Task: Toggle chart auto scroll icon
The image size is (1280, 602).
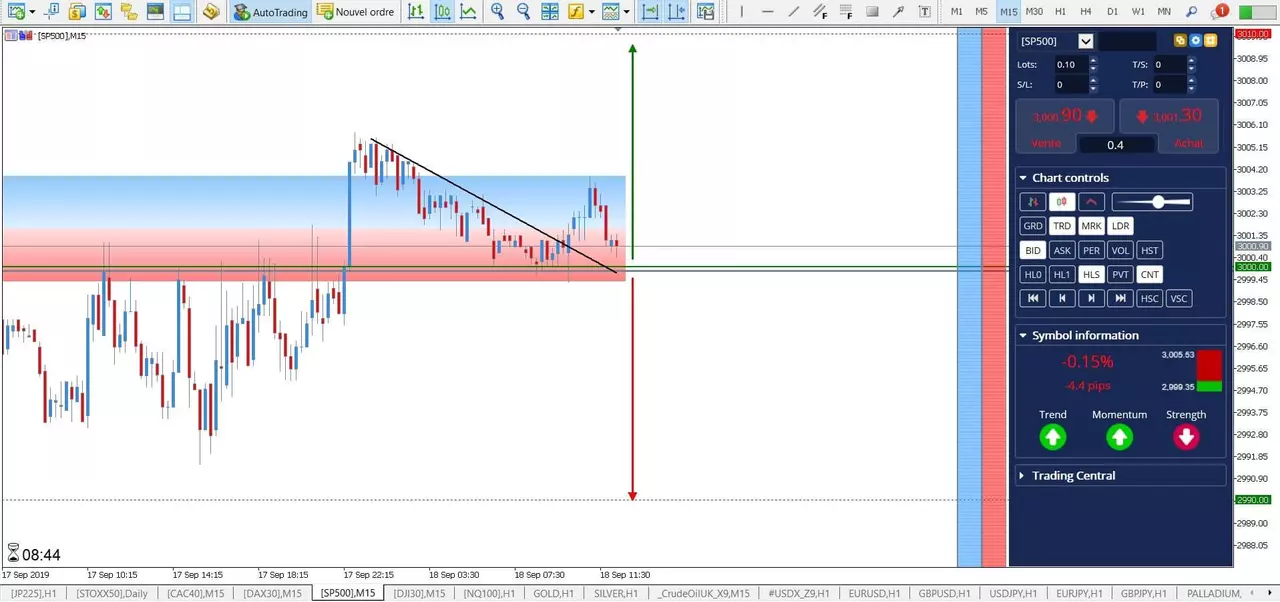Action: point(650,12)
